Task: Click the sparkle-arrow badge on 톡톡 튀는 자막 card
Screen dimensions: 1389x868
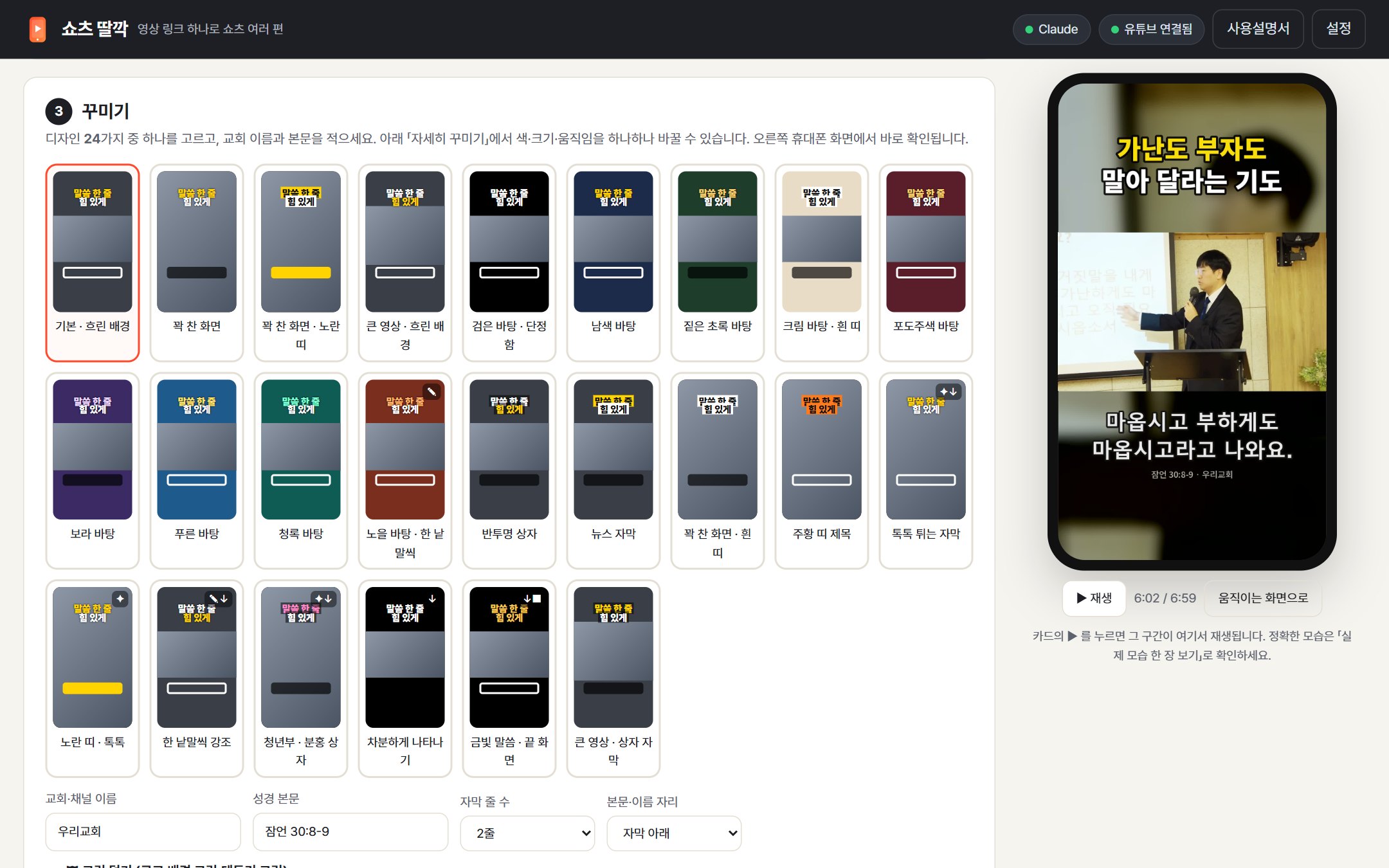Action: (949, 392)
